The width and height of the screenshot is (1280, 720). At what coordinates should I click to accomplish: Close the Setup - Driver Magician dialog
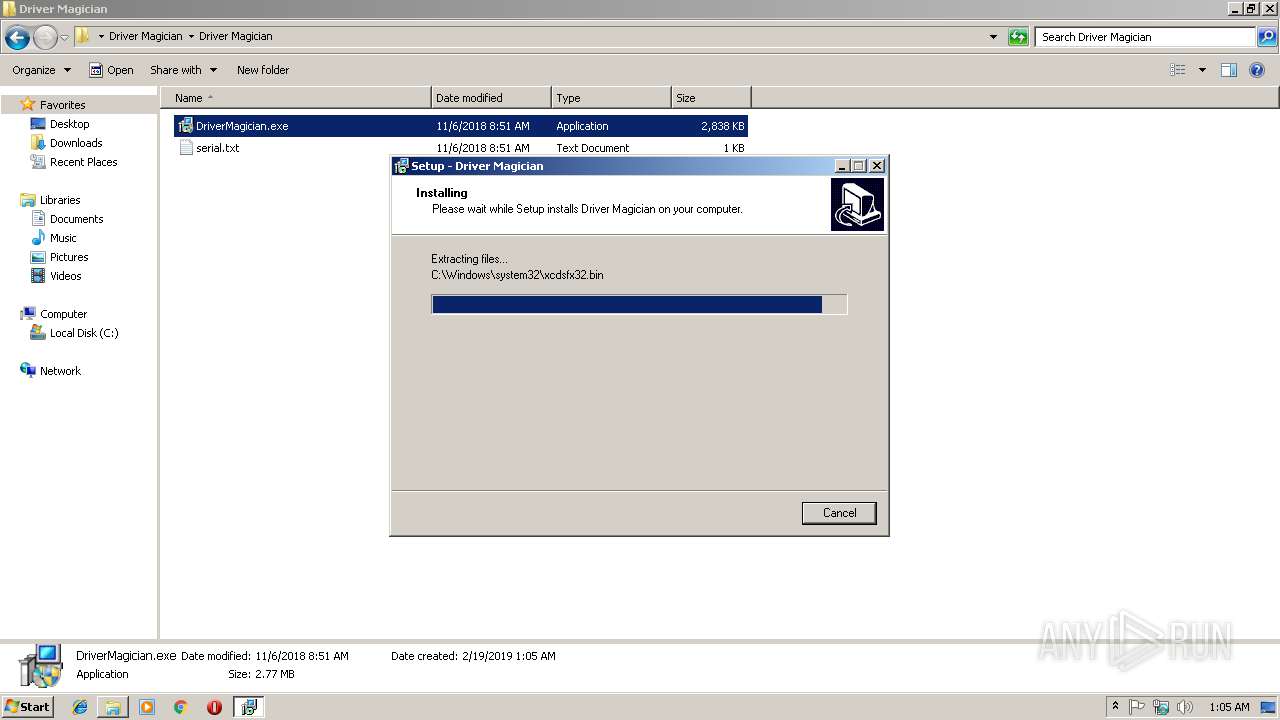coord(877,166)
